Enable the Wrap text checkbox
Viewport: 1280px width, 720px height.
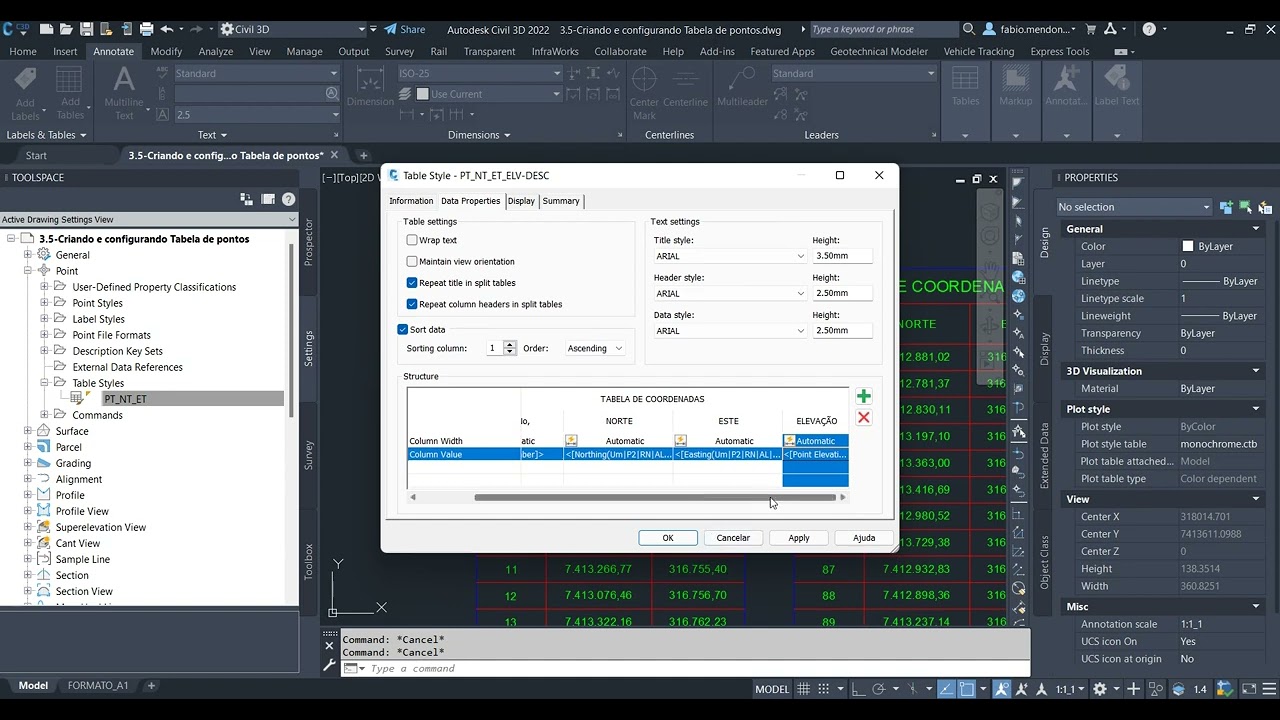click(412, 240)
